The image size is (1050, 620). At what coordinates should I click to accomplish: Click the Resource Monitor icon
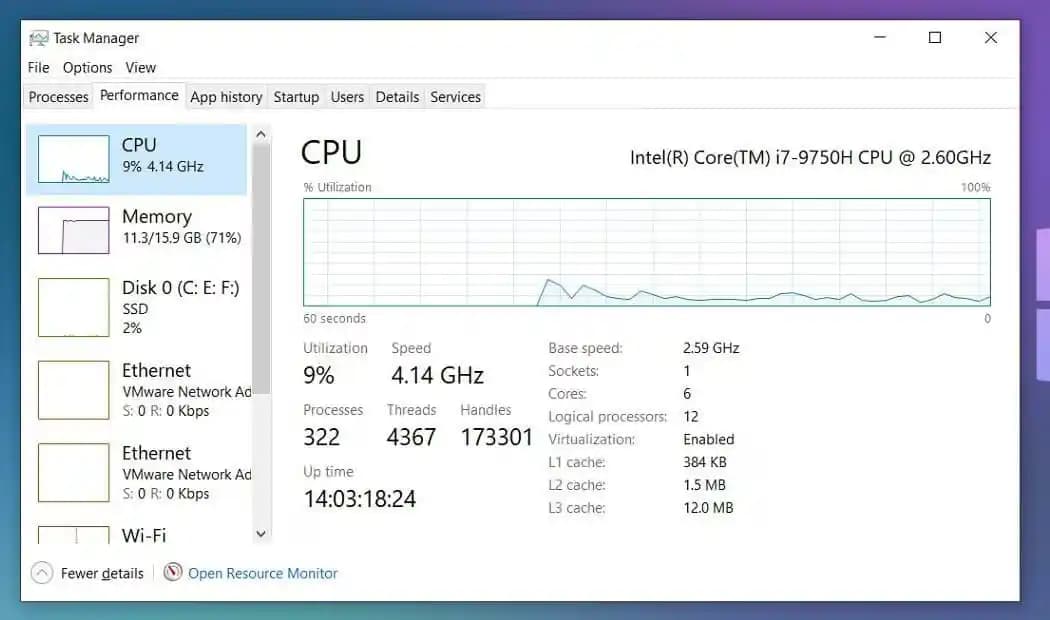tap(172, 573)
